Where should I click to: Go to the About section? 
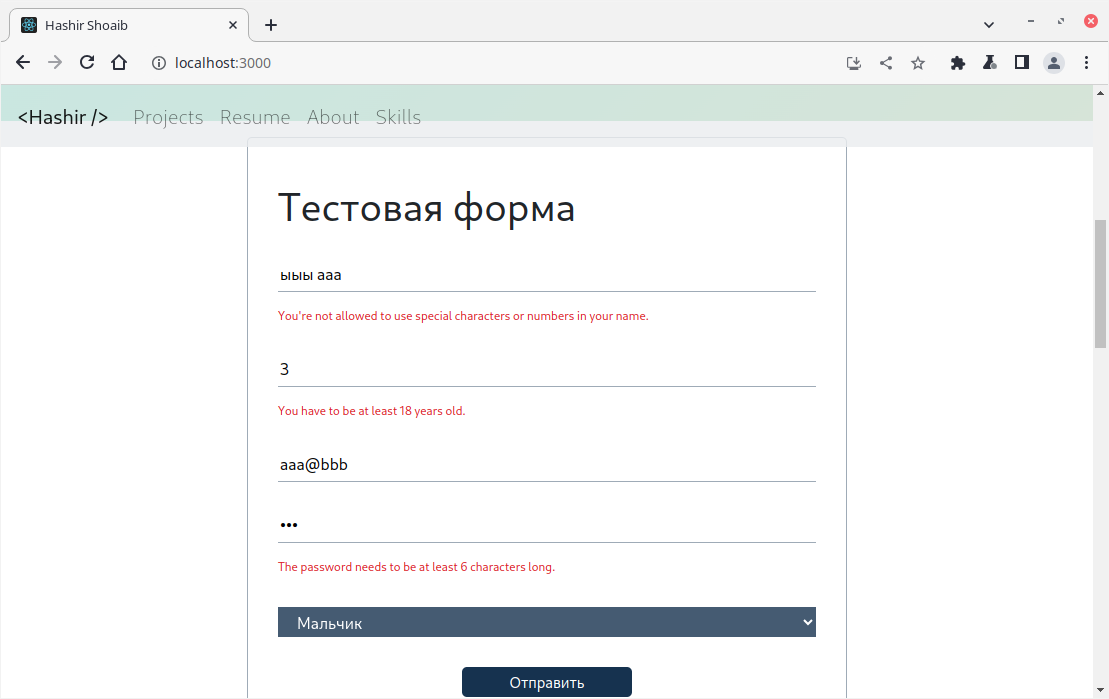pos(333,117)
